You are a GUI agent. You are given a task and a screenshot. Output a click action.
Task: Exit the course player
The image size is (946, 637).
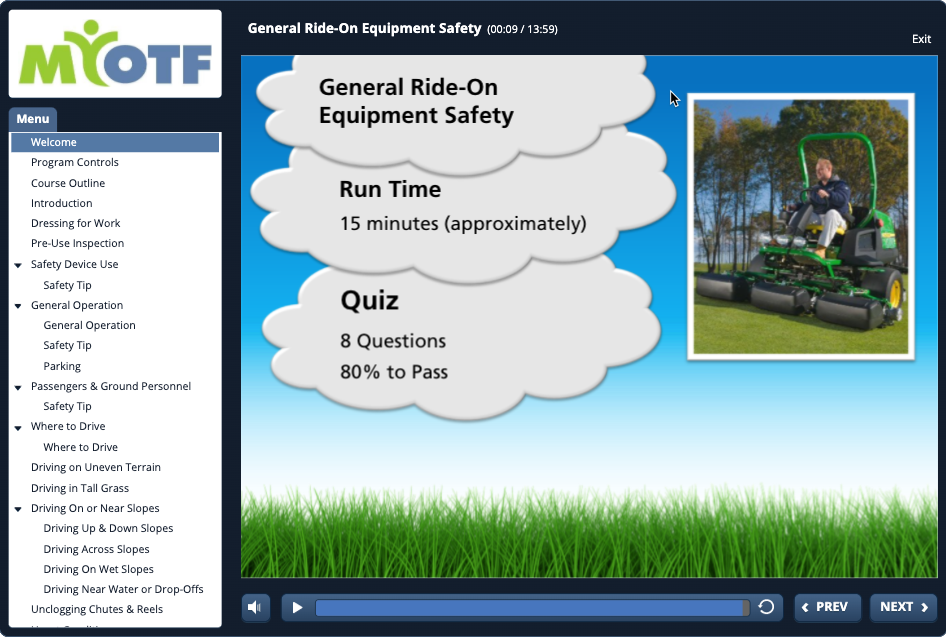point(921,39)
